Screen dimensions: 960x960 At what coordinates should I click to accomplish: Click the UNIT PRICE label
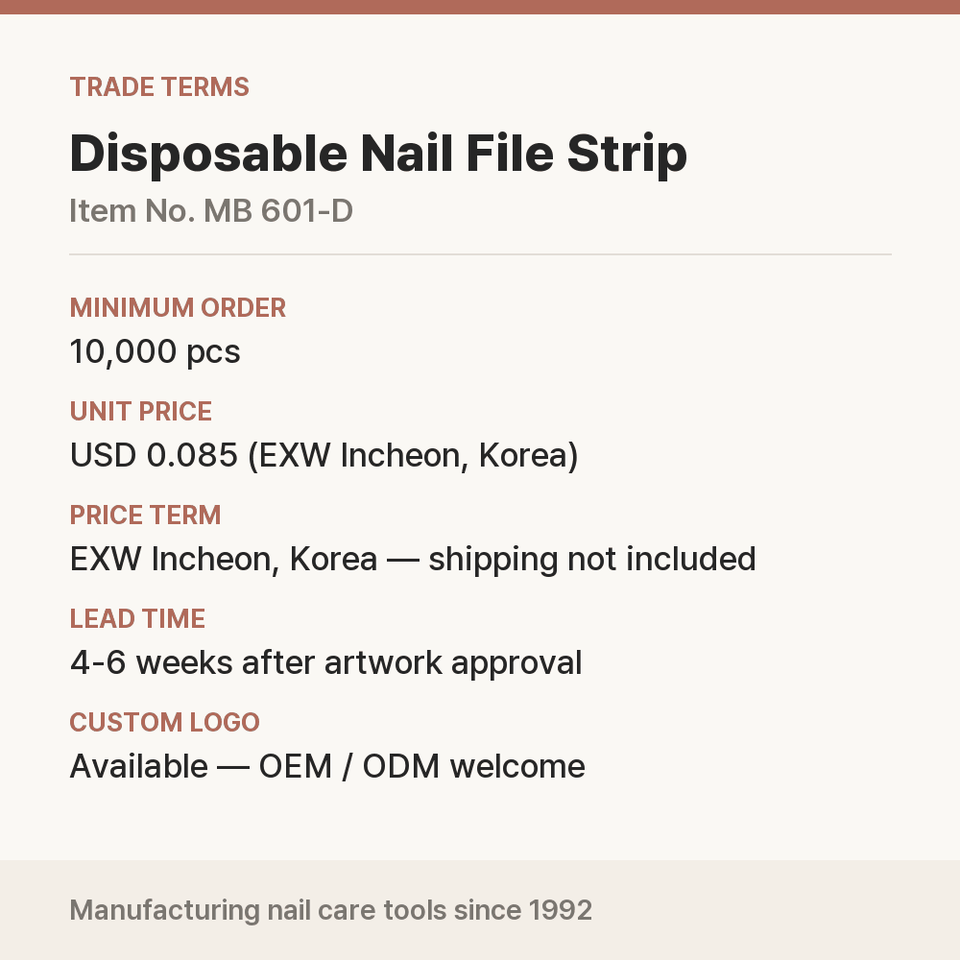(x=141, y=411)
